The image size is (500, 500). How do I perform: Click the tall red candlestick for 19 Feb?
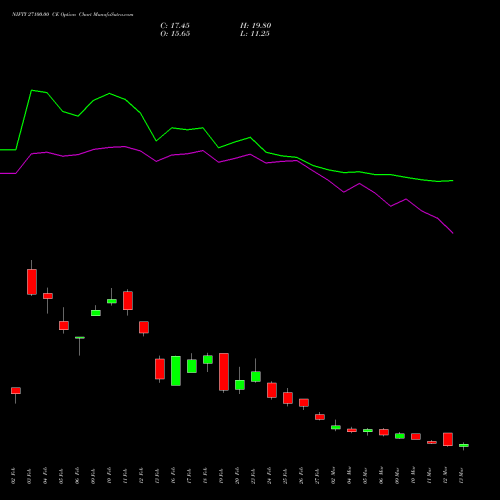[x=224, y=372]
